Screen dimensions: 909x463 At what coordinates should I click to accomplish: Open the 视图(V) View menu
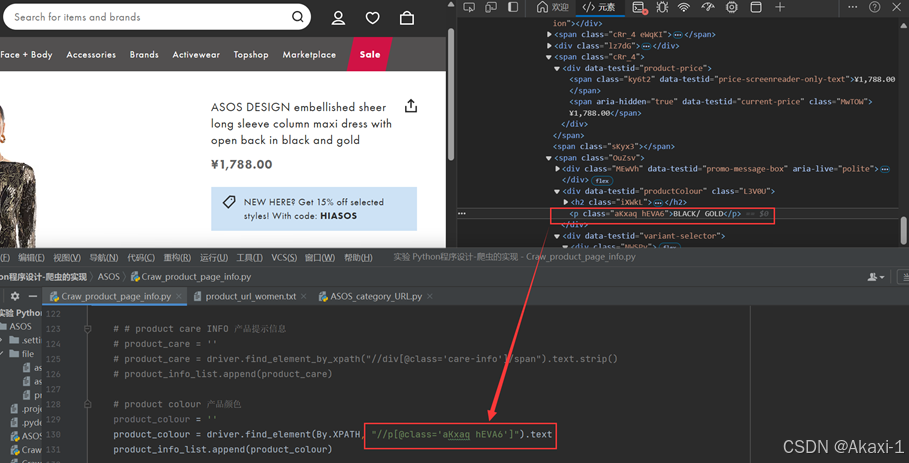[x=67, y=257]
